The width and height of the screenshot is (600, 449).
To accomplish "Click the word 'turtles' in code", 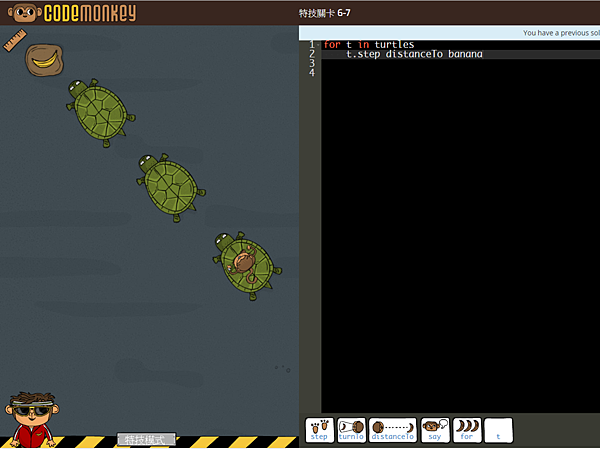I will [x=394, y=44].
